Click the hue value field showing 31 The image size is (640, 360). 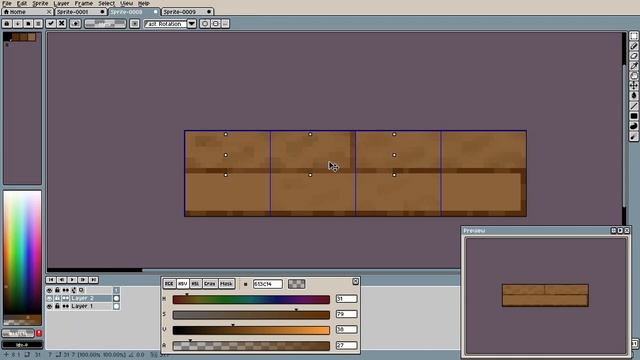[x=347, y=299]
